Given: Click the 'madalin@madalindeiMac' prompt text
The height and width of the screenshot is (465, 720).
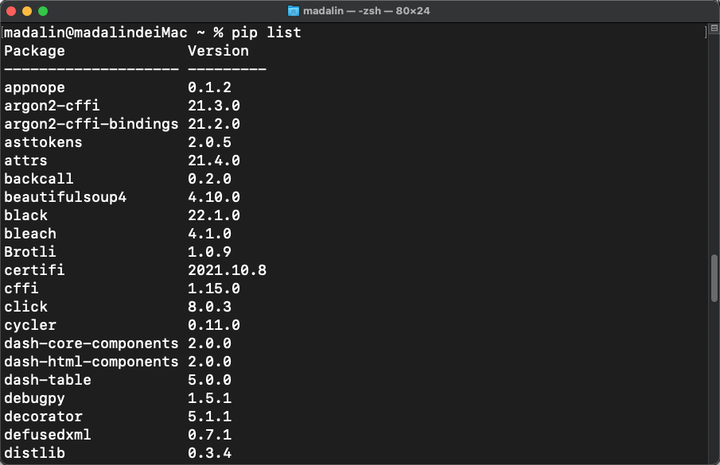Looking at the screenshot, I should (x=96, y=33).
